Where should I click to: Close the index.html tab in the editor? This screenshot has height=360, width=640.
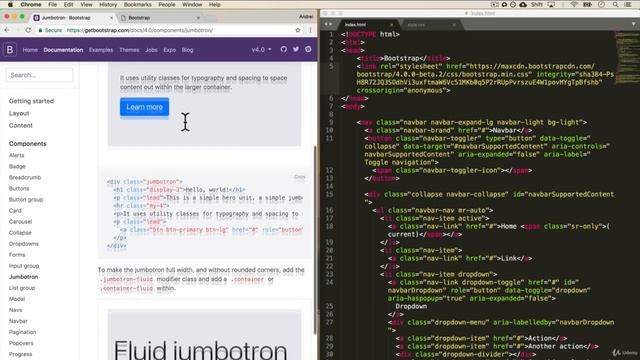pyautogui.click(x=391, y=25)
